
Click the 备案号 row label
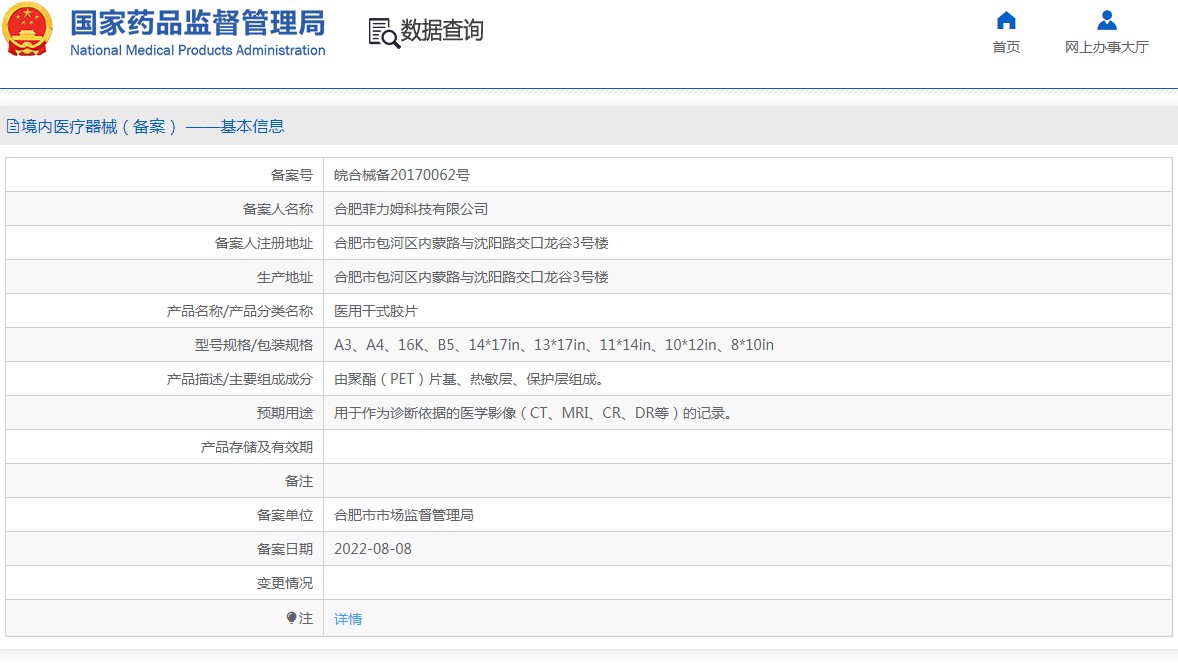pyautogui.click(x=291, y=175)
